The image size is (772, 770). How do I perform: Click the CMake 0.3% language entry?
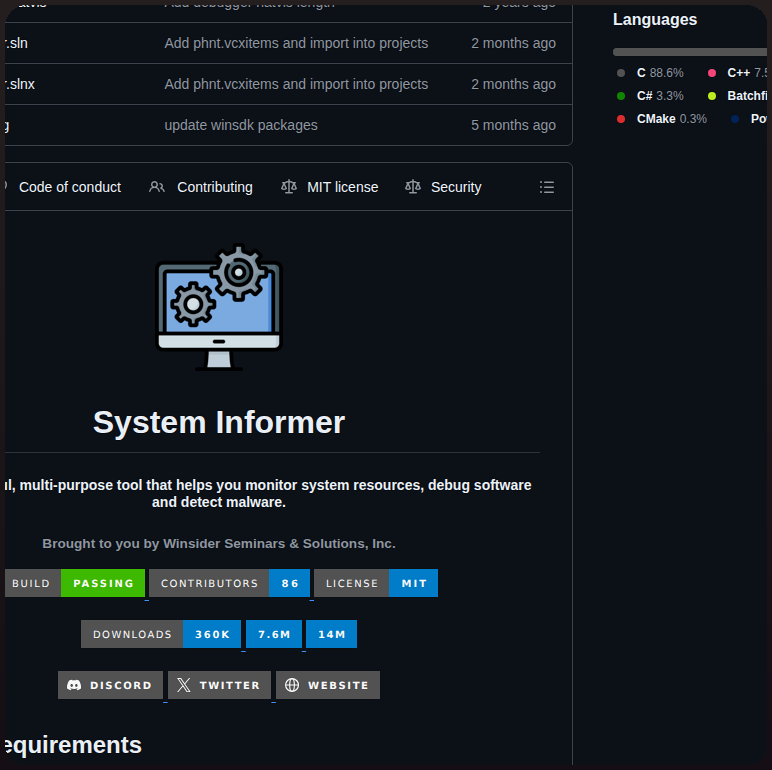662,119
